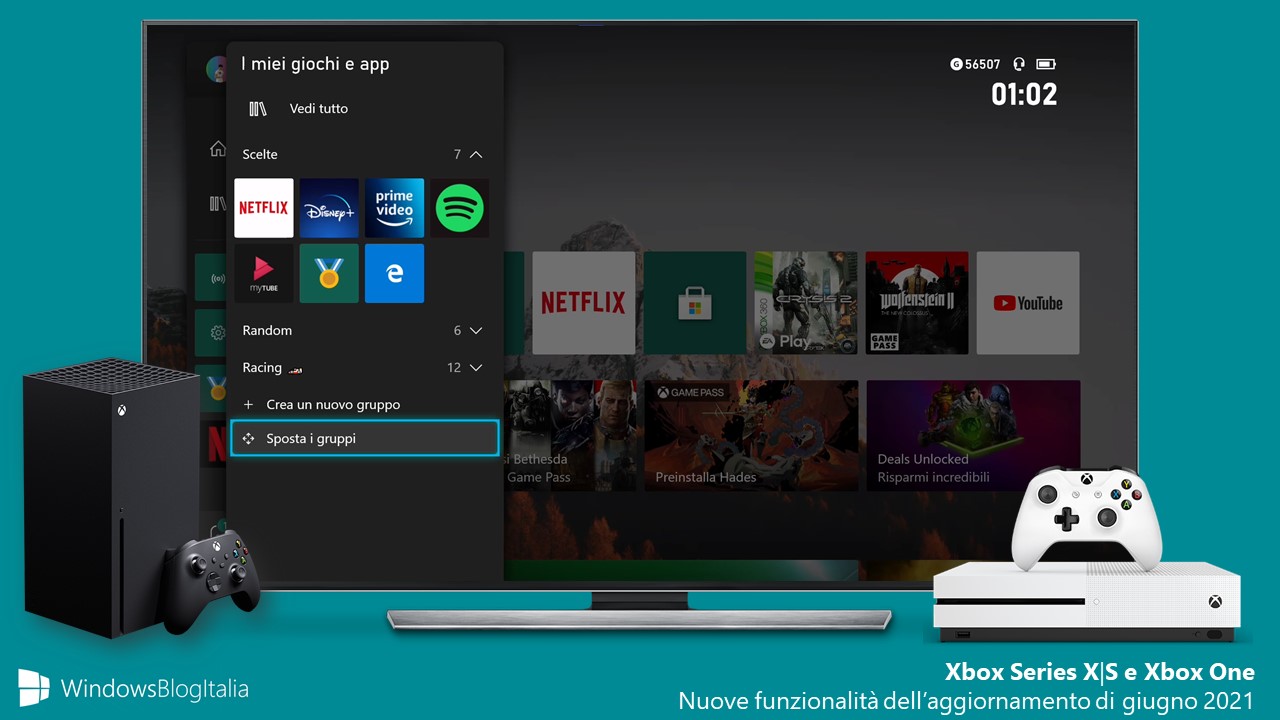Click the WindowsBlogItalia logo
The image size is (1280, 720).
pos(133,688)
